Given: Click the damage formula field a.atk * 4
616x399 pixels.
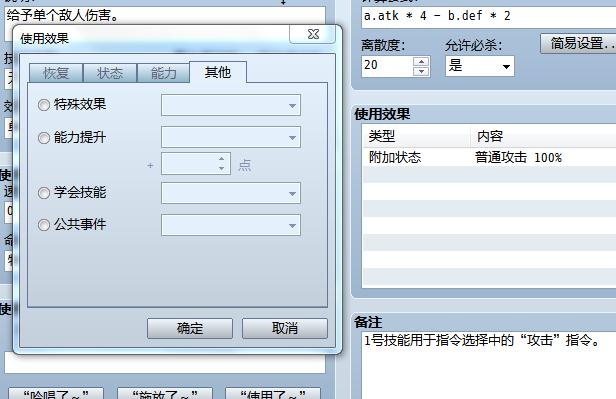Looking at the screenshot, I should pyautogui.click(x=488, y=16).
